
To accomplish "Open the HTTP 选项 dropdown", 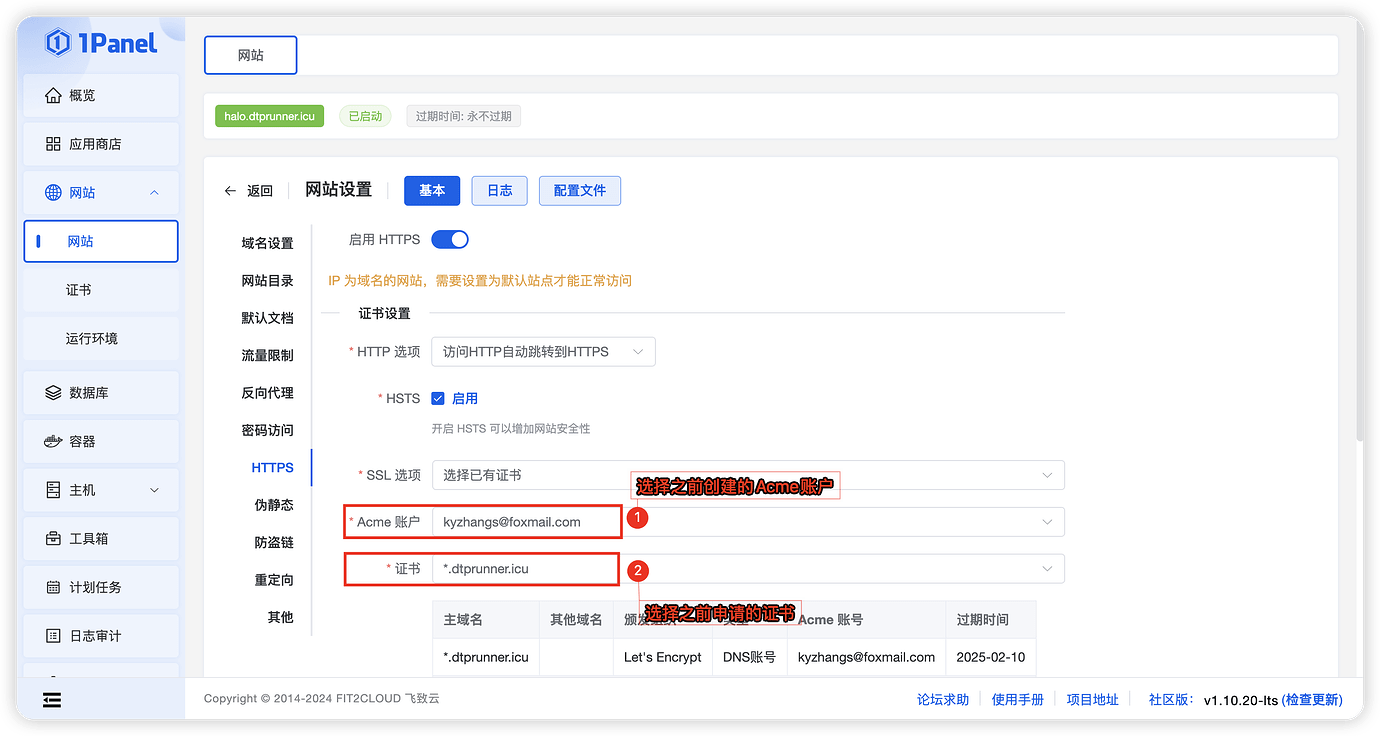I will click(x=543, y=351).
